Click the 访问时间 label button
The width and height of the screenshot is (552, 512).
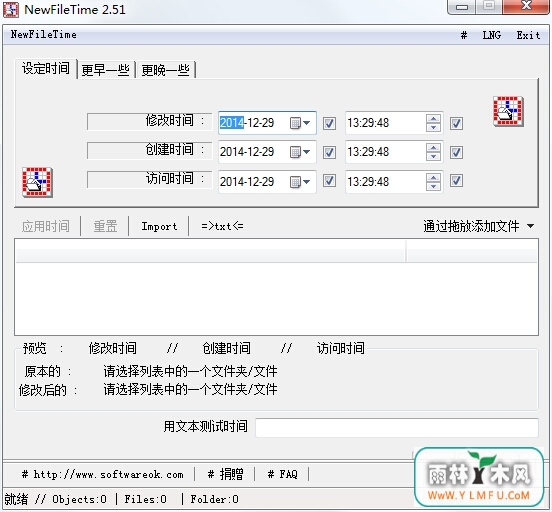pyautogui.click(x=150, y=180)
